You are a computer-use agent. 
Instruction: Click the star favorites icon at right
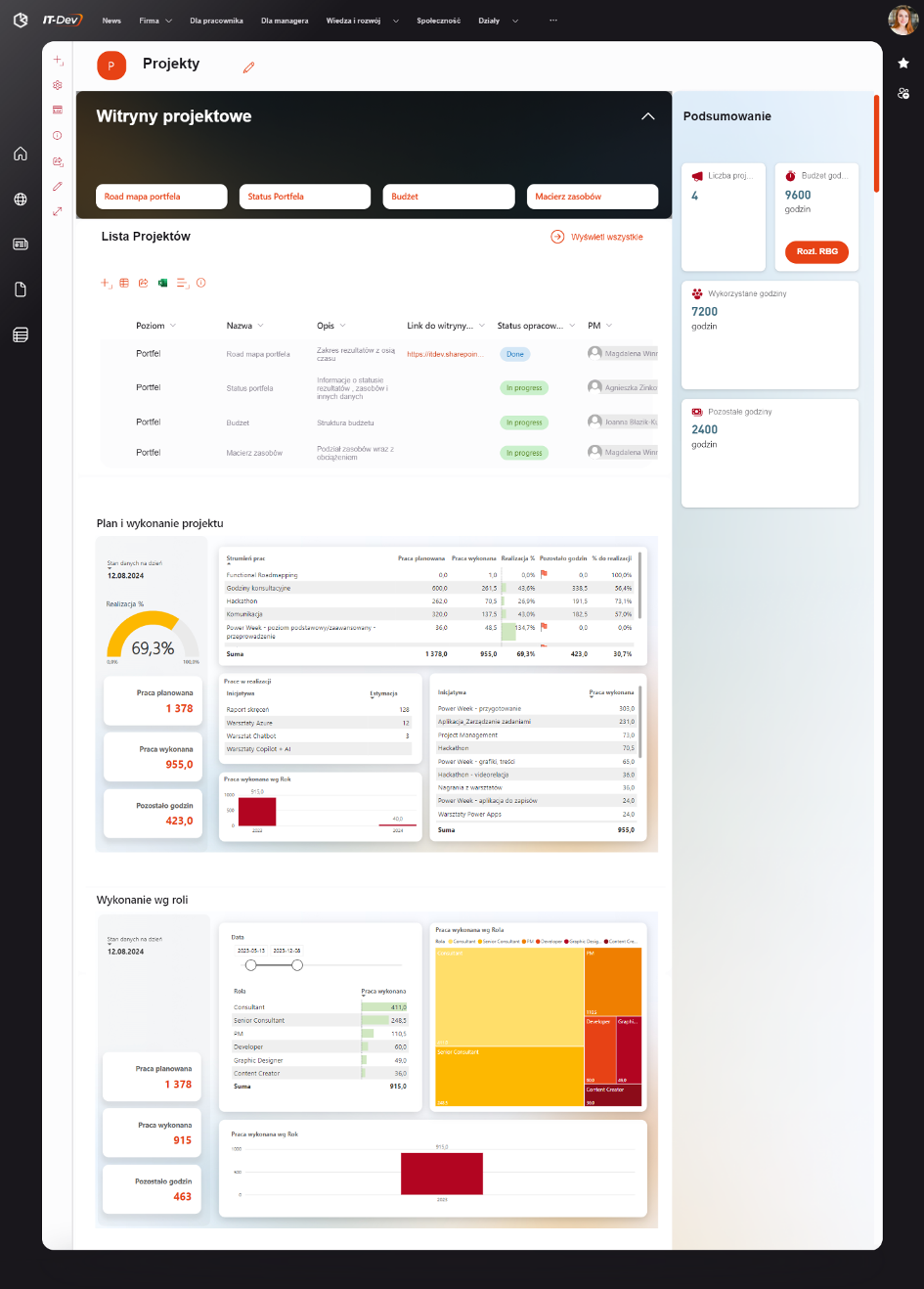pyautogui.click(x=903, y=63)
